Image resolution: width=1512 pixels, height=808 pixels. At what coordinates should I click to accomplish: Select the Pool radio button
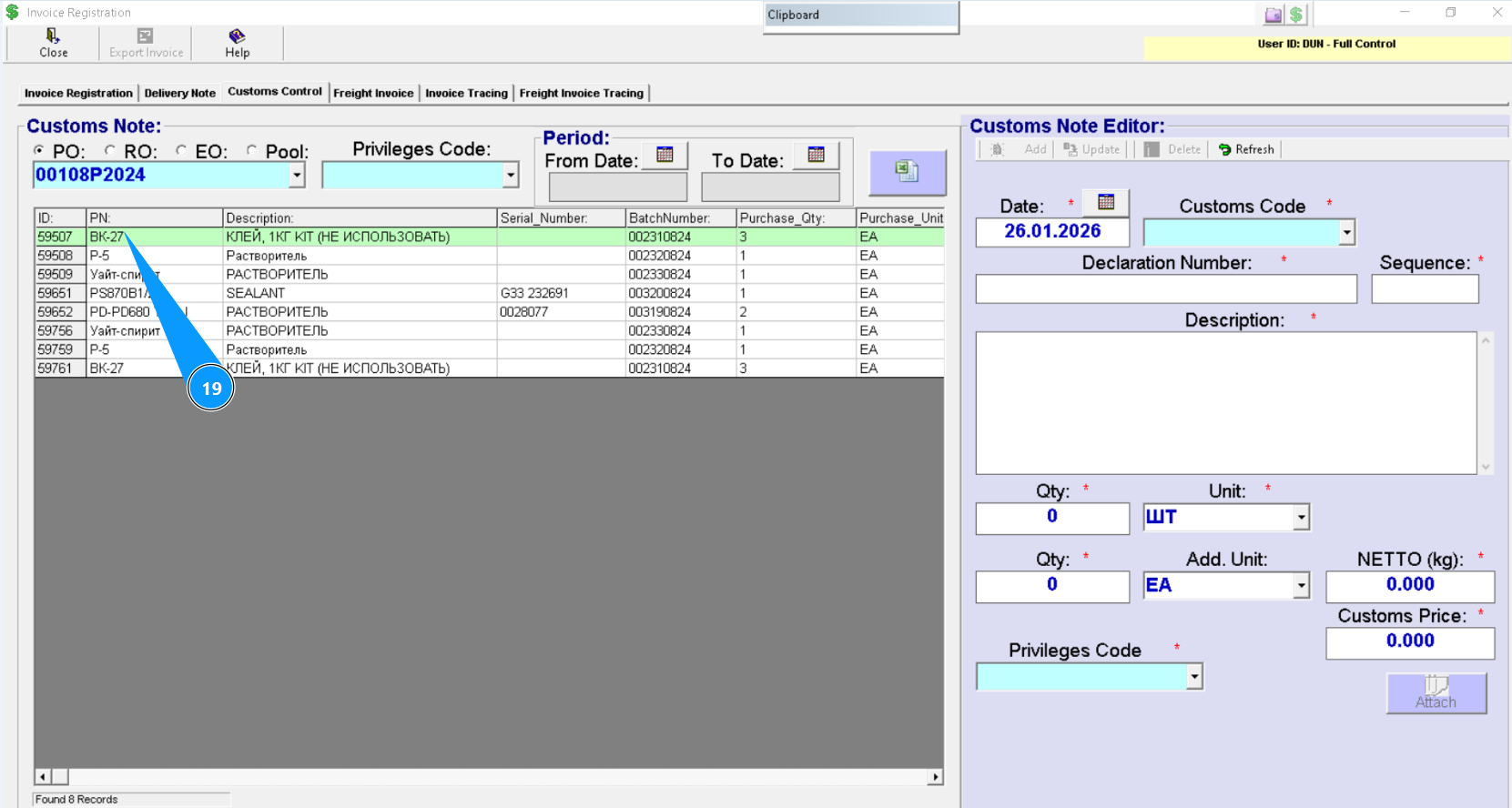[x=251, y=150]
